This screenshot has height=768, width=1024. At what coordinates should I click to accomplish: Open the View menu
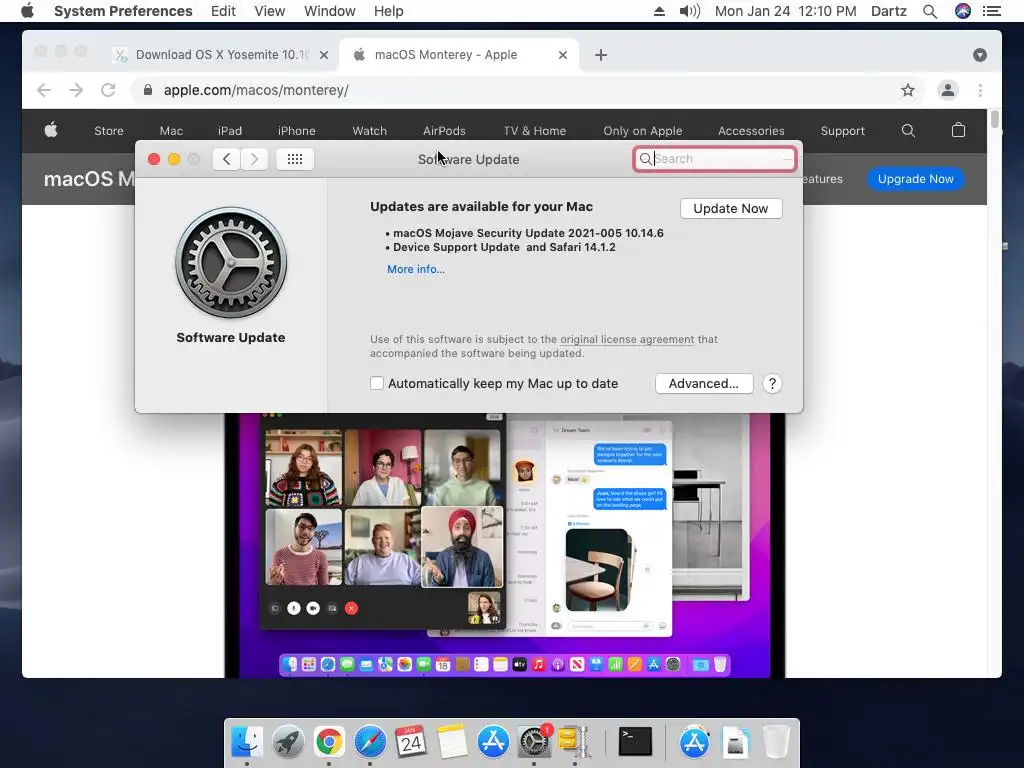point(270,11)
